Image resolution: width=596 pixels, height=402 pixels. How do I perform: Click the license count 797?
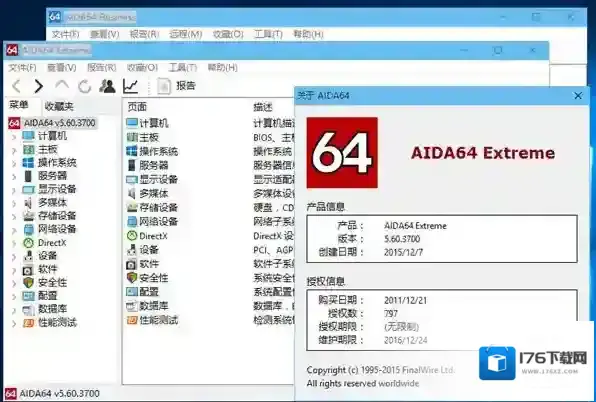pyautogui.click(x=391, y=313)
